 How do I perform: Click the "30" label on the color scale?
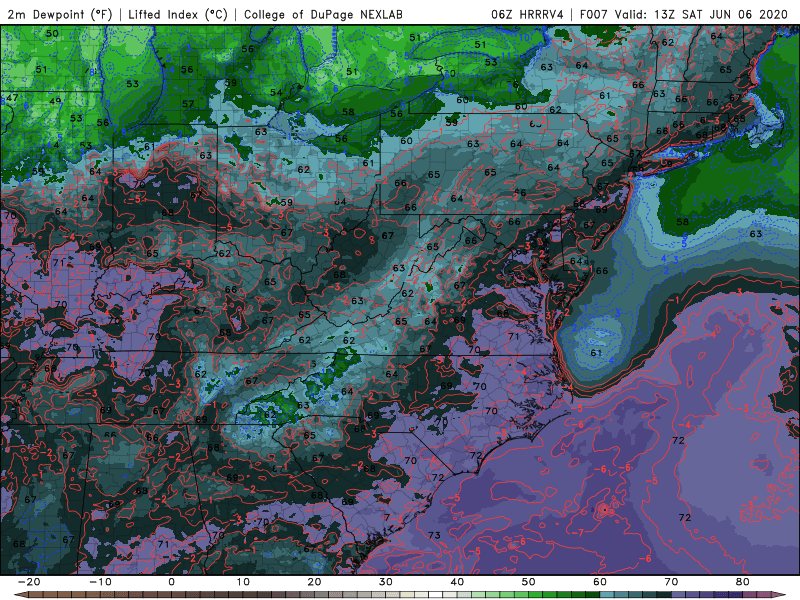pyautogui.click(x=386, y=582)
